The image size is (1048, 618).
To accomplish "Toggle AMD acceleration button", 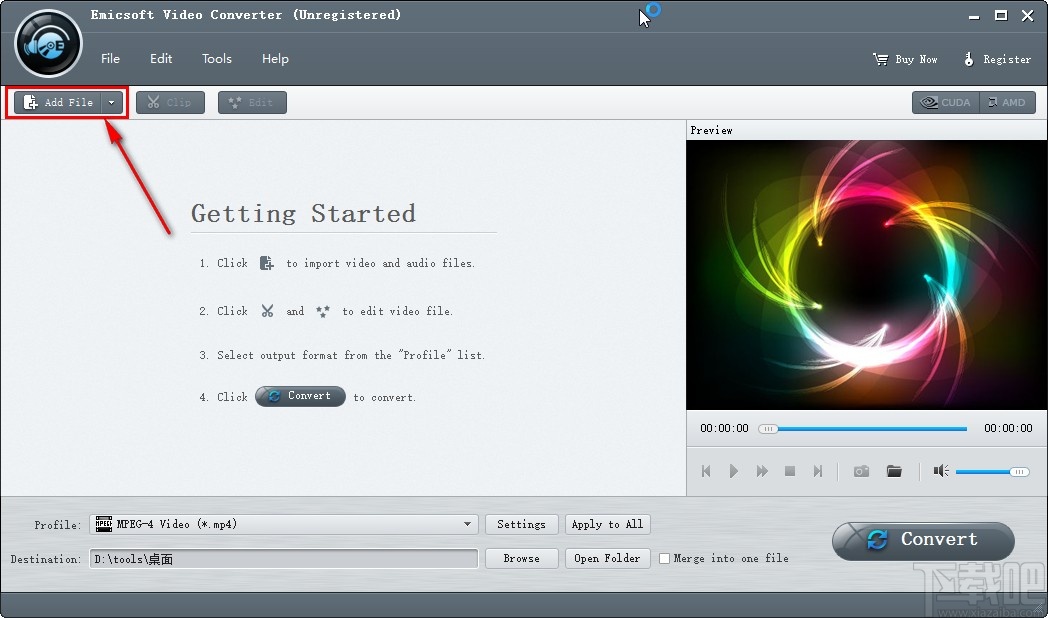I will [1007, 102].
